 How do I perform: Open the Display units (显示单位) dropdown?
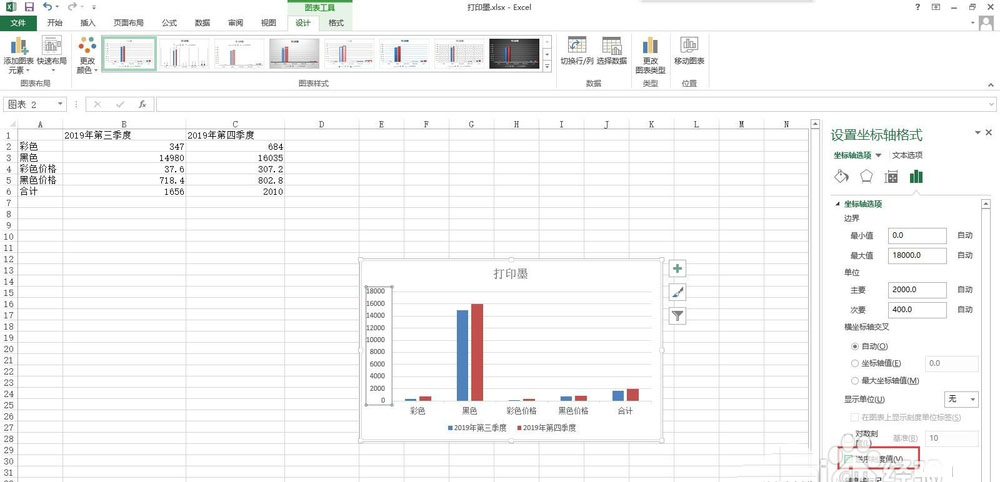pyautogui.click(x=962, y=399)
